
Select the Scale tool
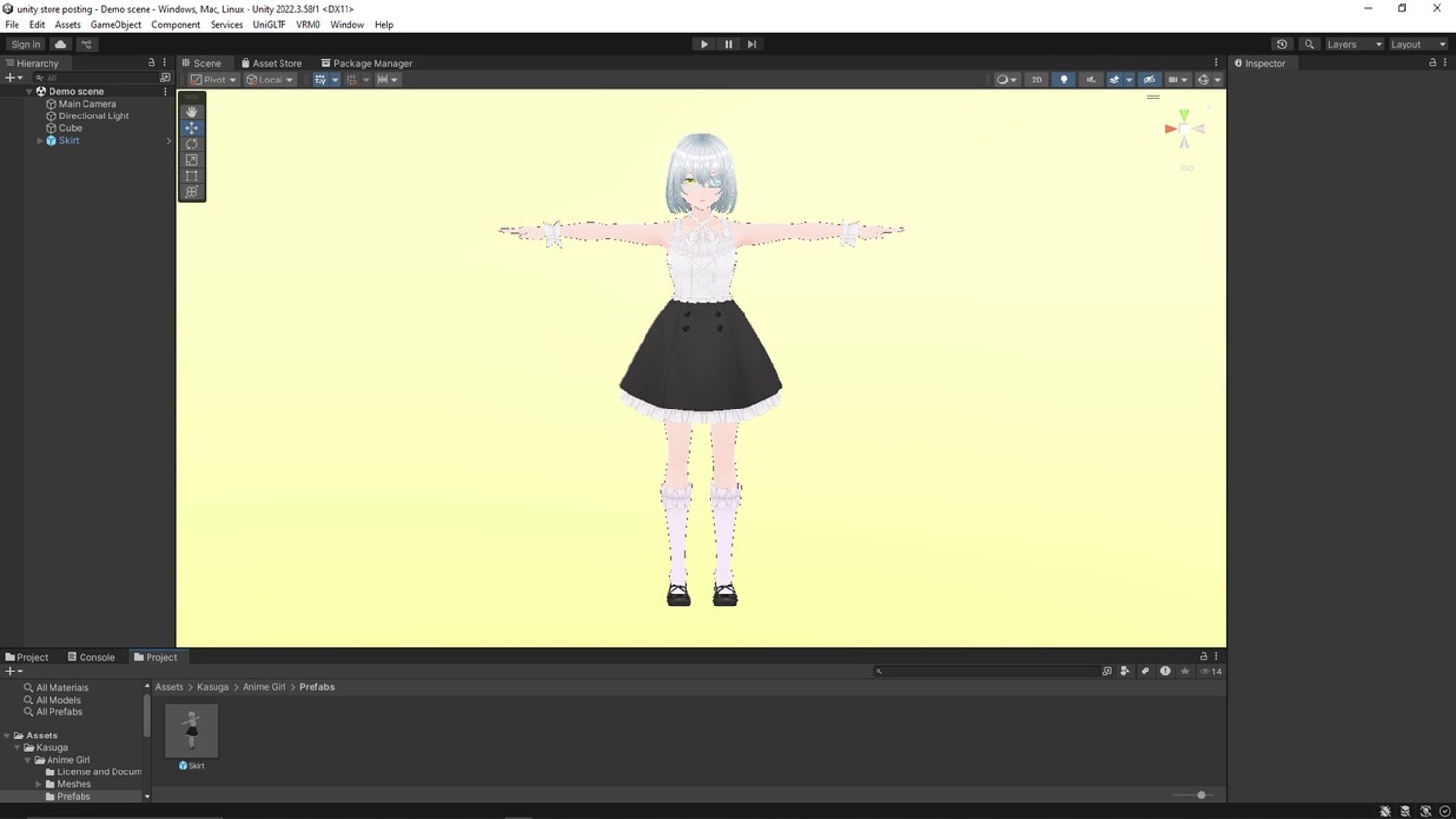[x=191, y=160]
